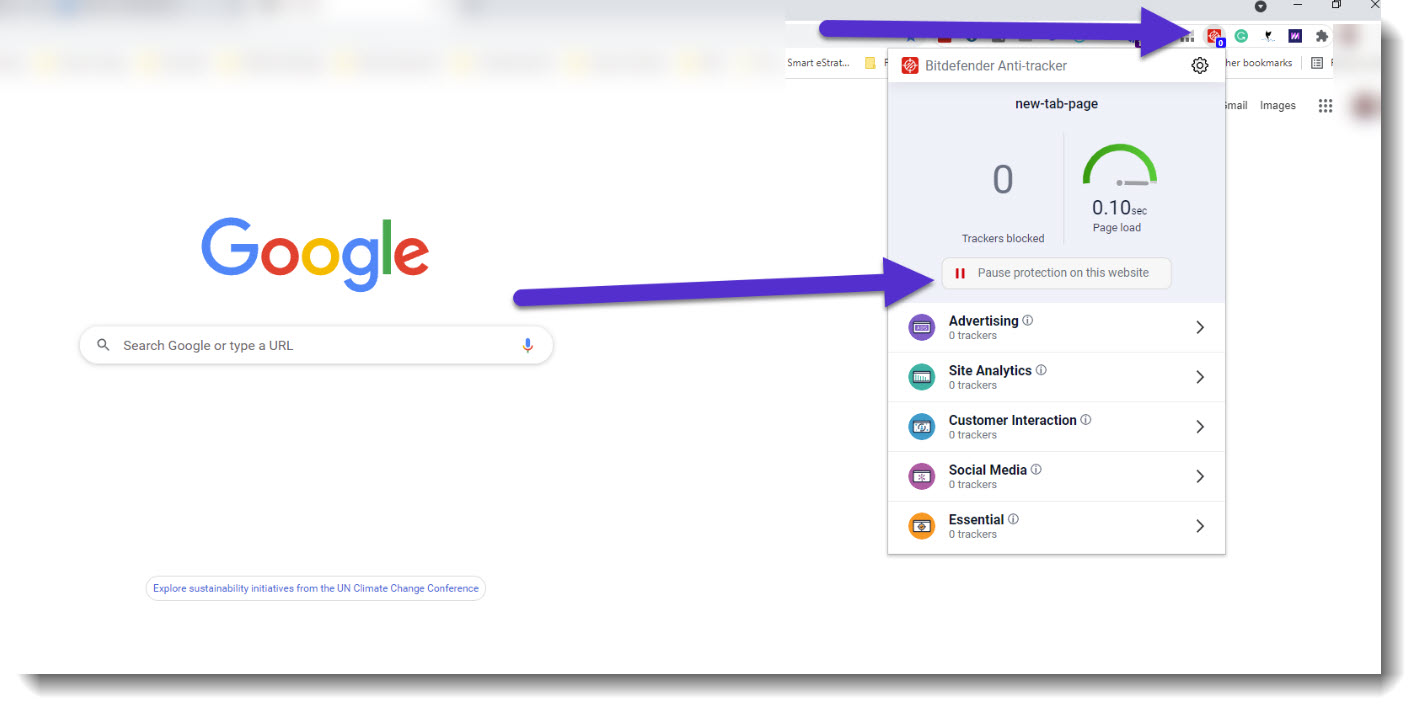The image size is (1422, 715).
Task: Click the Bitdefender Anti-tracker toolbar extension icon
Action: pyautogui.click(x=1214, y=37)
